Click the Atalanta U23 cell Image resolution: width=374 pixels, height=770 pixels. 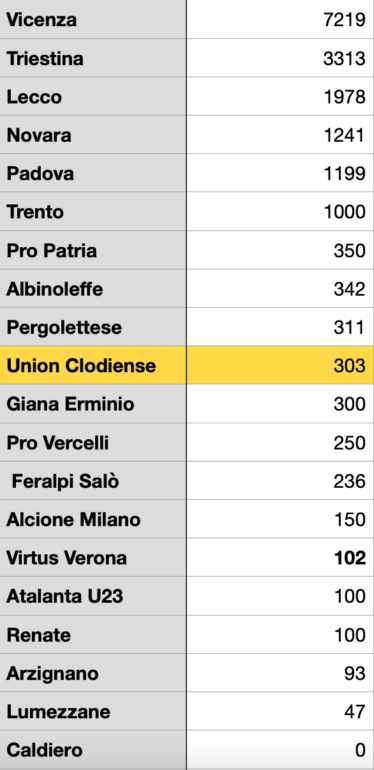[x=93, y=596]
